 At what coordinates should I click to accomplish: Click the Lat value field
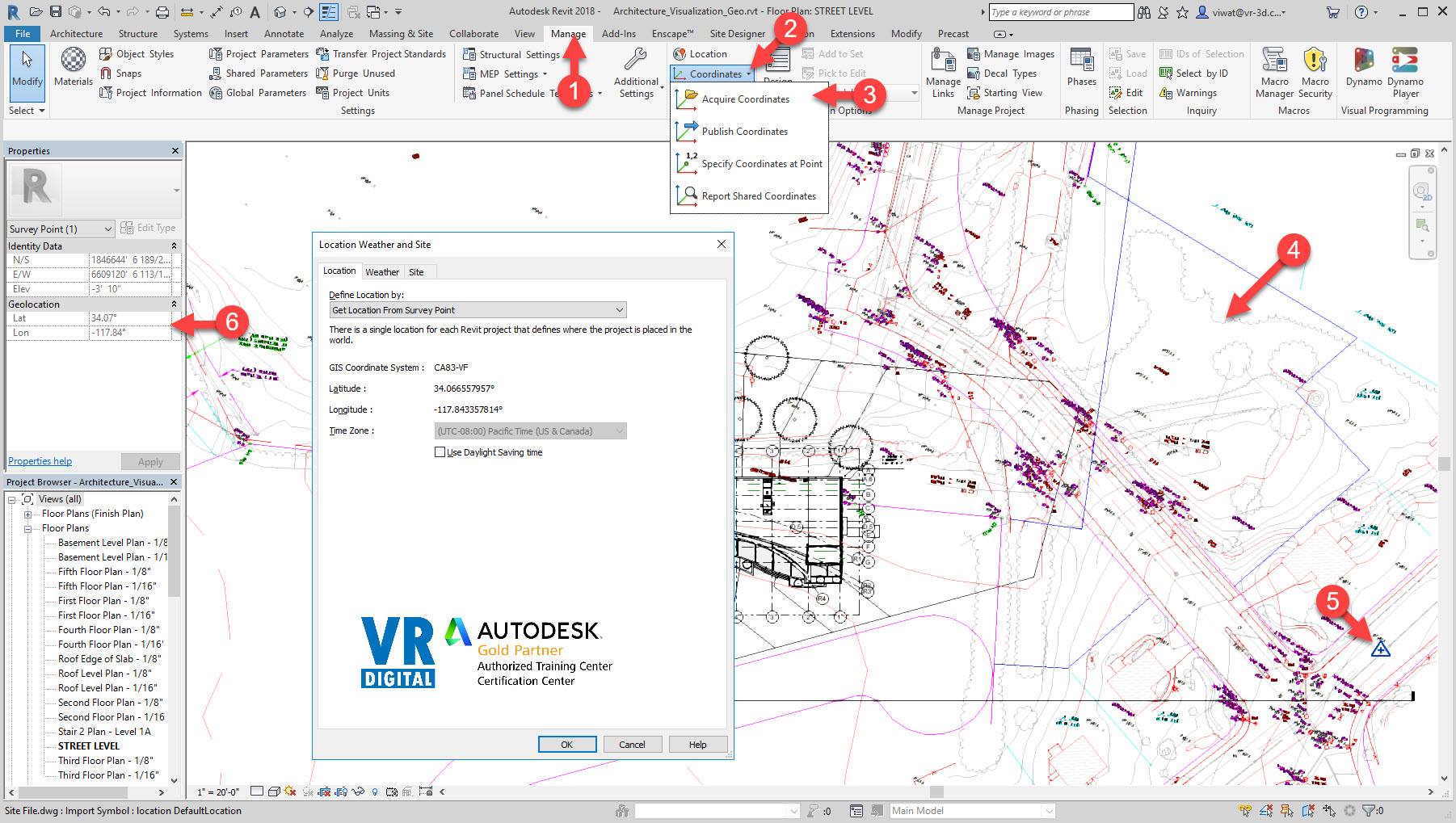(x=130, y=318)
